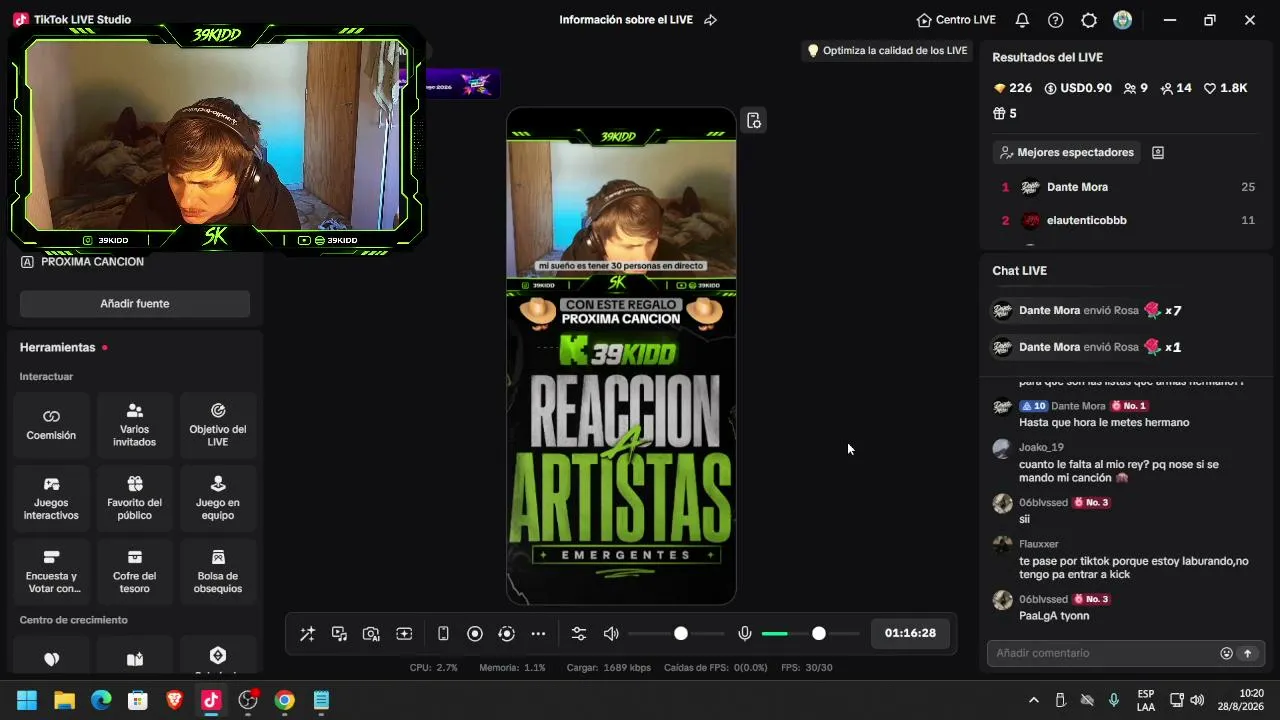
Task: Select top viewer Dante Mora
Action: click(x=1077, y=187)
